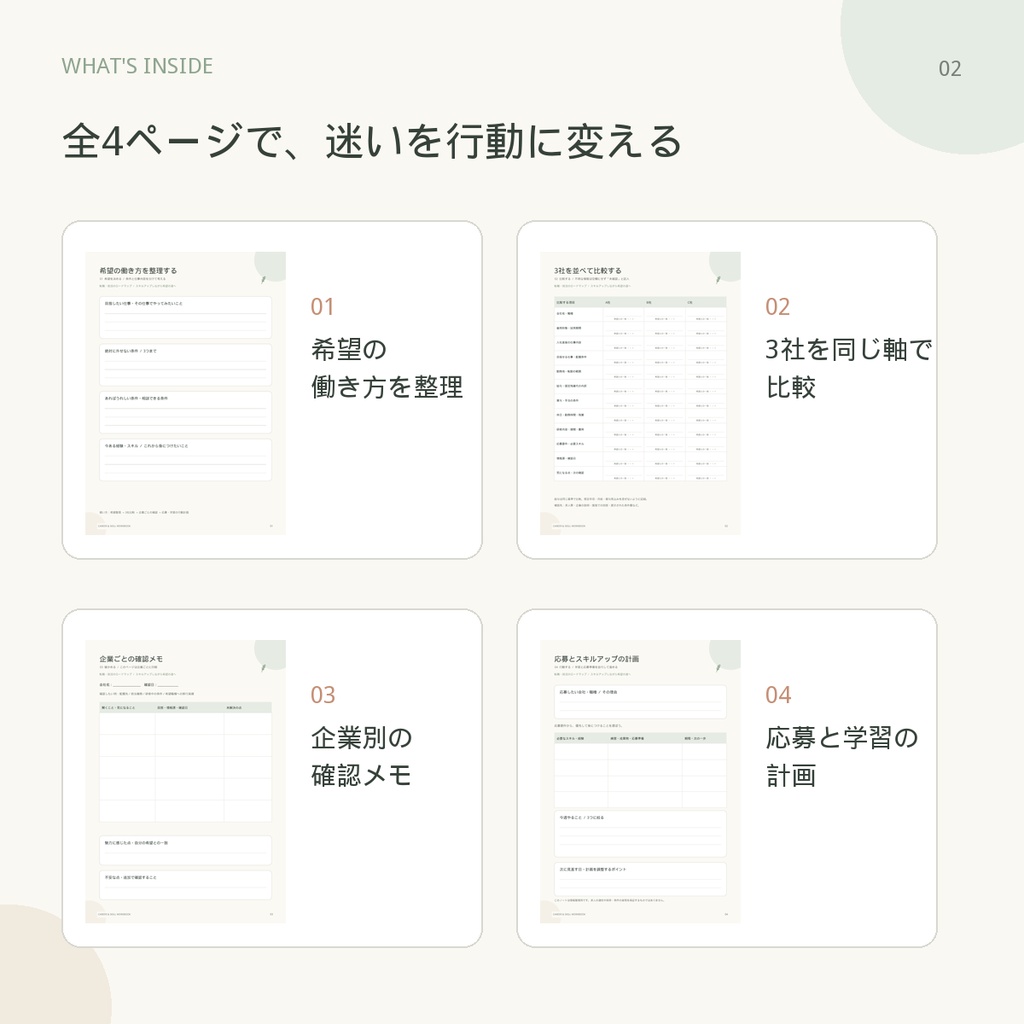Click the number 01 beside the first card
The image size is (1024, 1024).
323,307
